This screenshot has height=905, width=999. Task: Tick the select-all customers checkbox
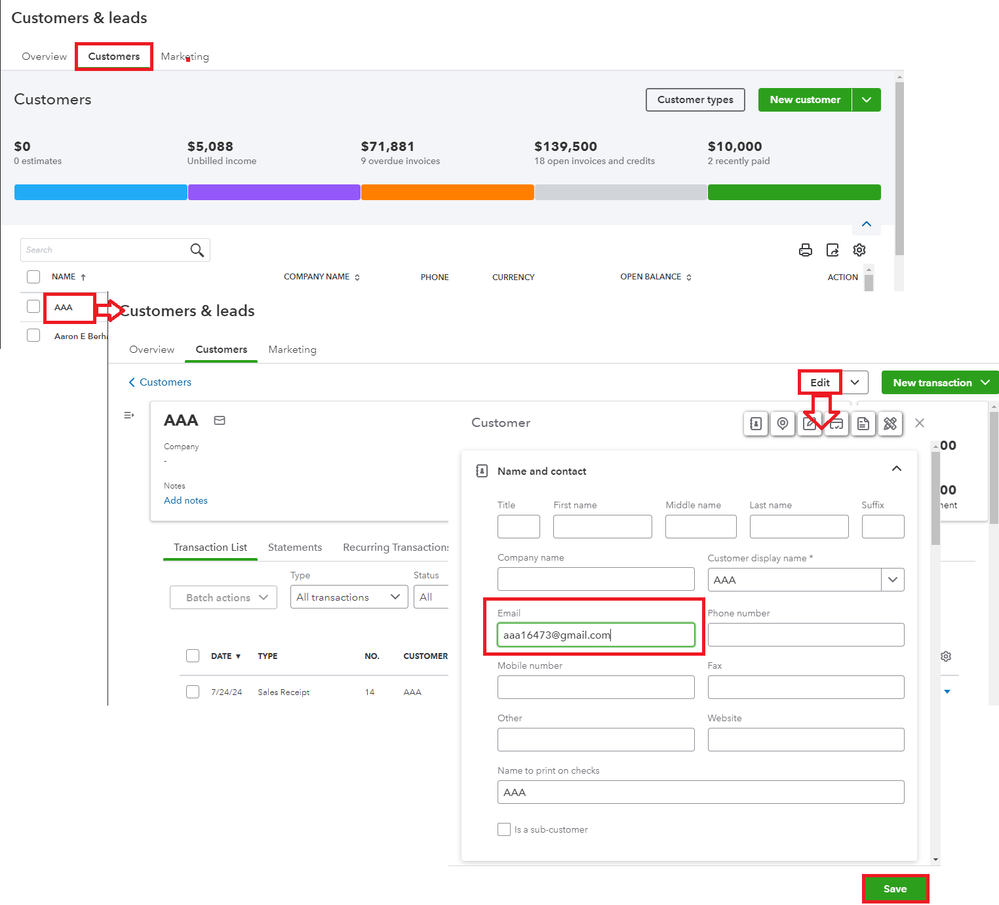pos(33,277)
